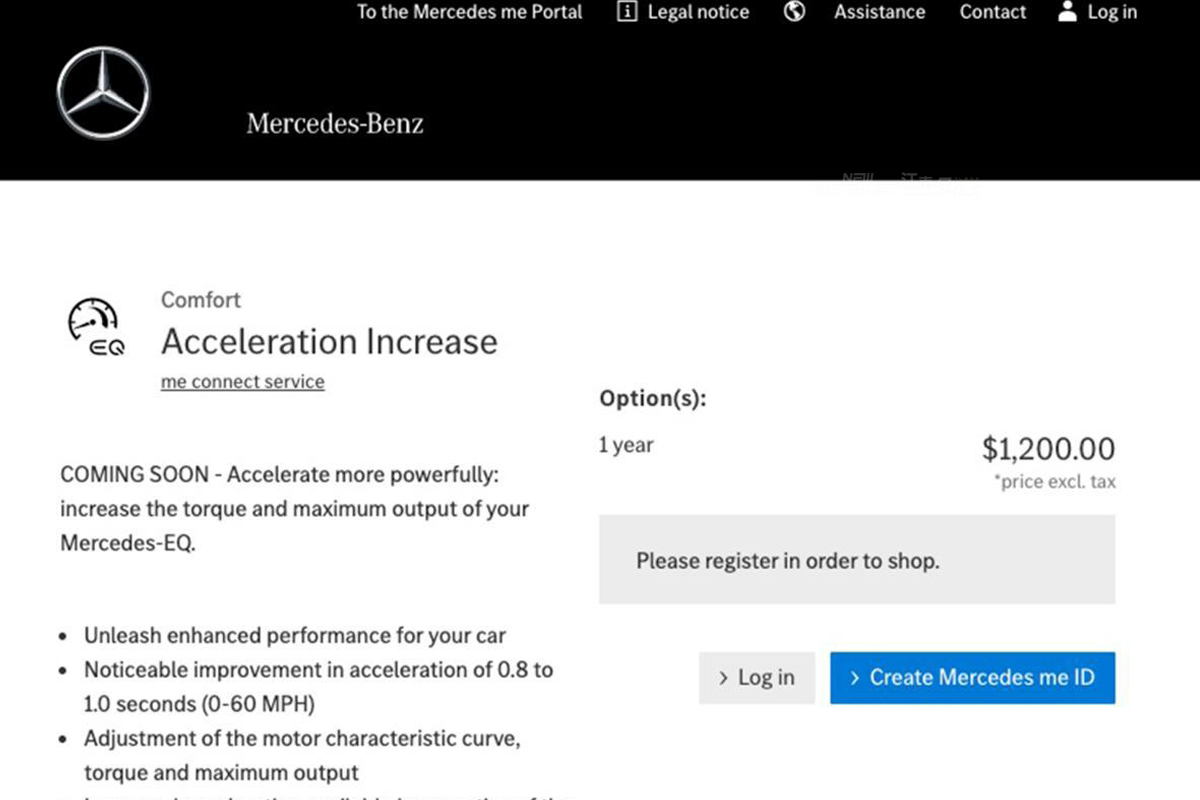The height and width of the screenshot is (800, 1200).
Task: Click the Mercedes-Benz star logo
Action: point(103,93)
